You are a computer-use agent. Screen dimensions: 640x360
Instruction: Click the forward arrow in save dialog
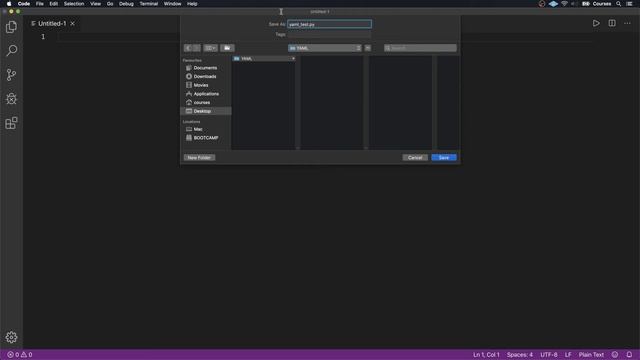tap(196, 48)
